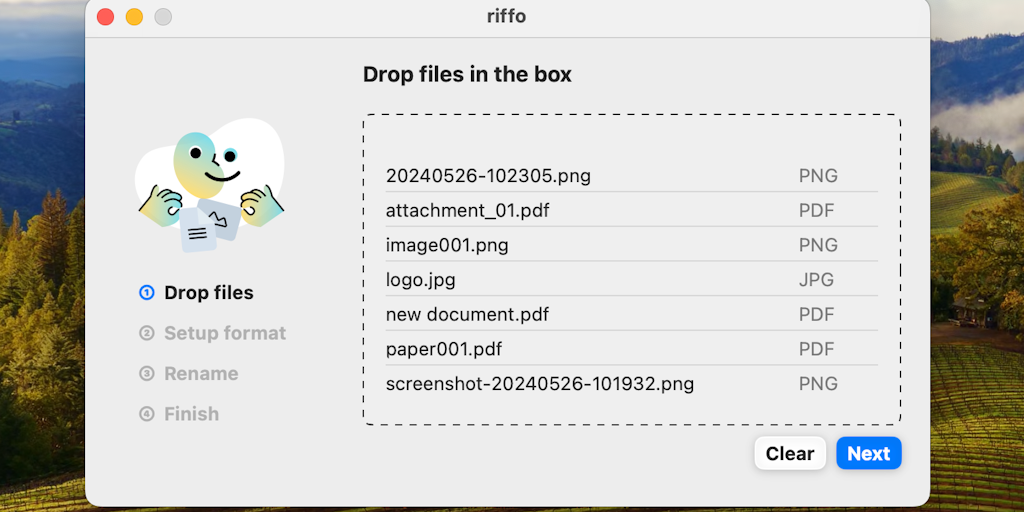Select the Drop files step
Viewport: 1024px width, 512px height.
(208, 293)
